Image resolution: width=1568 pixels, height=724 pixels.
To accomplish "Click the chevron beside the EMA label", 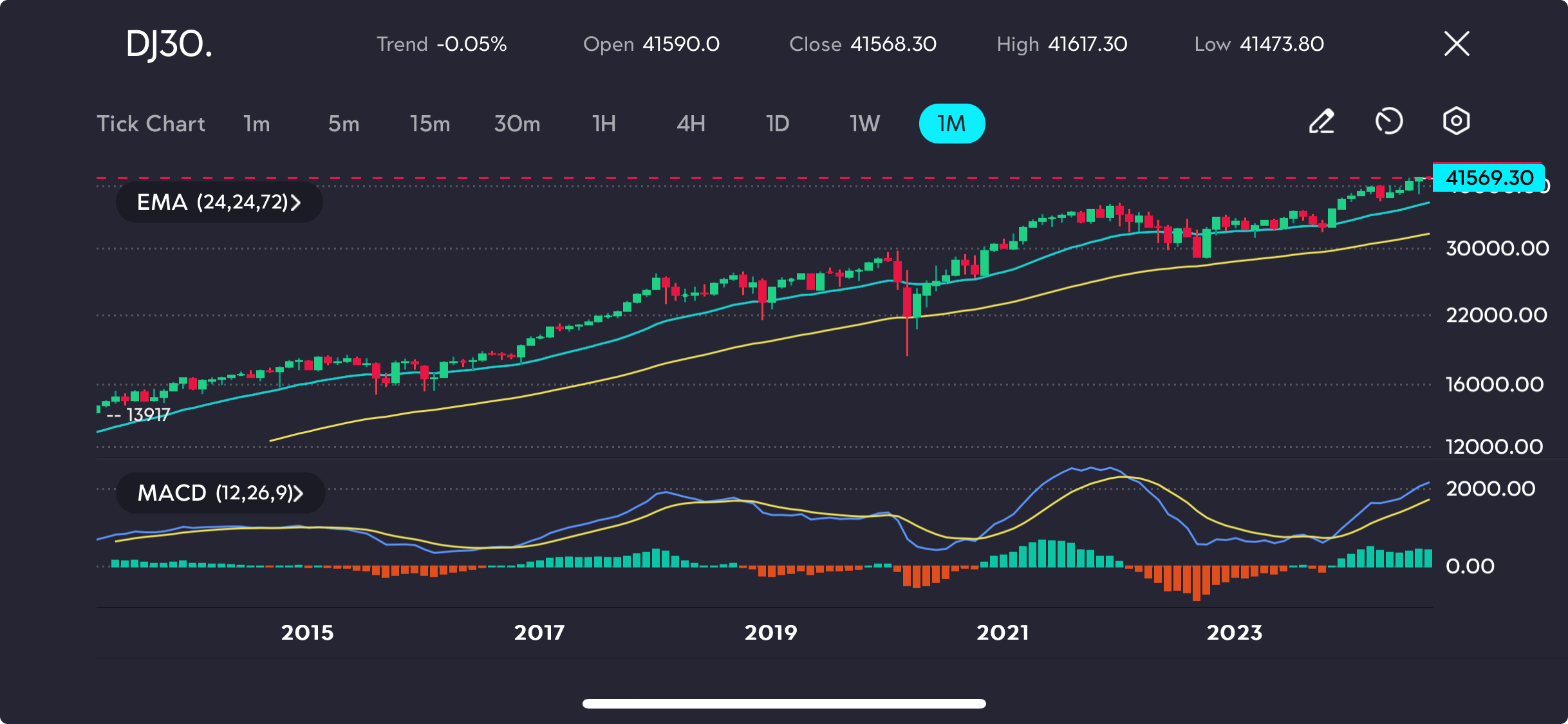I will tap(295, 203).
